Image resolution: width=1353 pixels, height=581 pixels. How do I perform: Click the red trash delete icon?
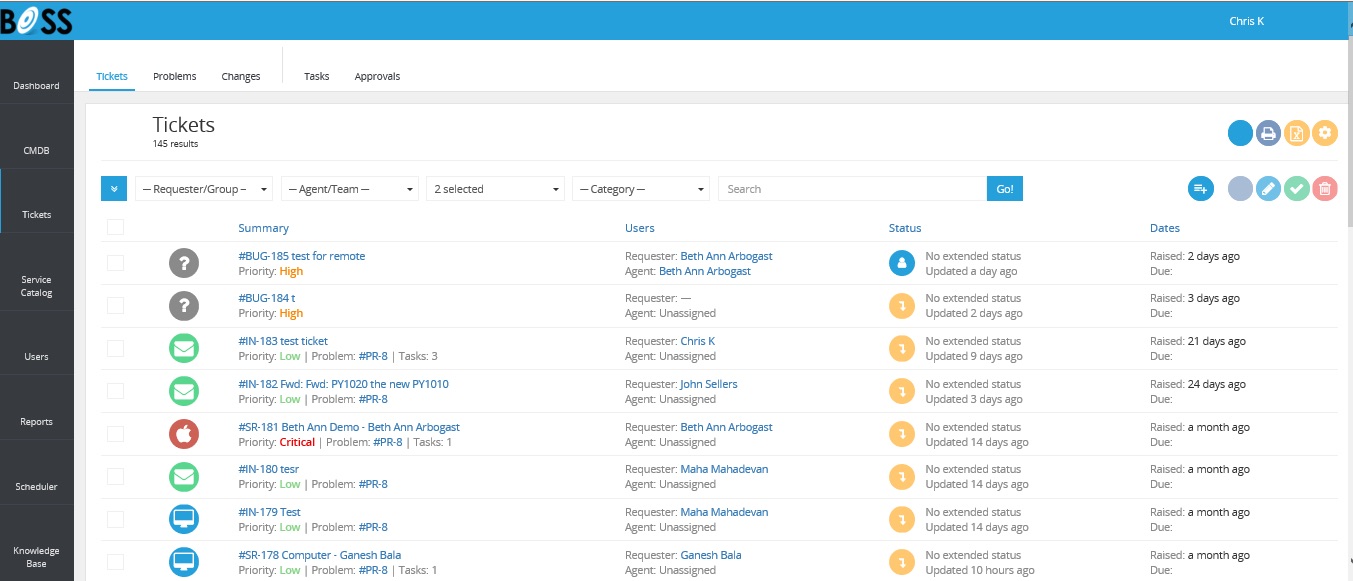(1325, 188)
